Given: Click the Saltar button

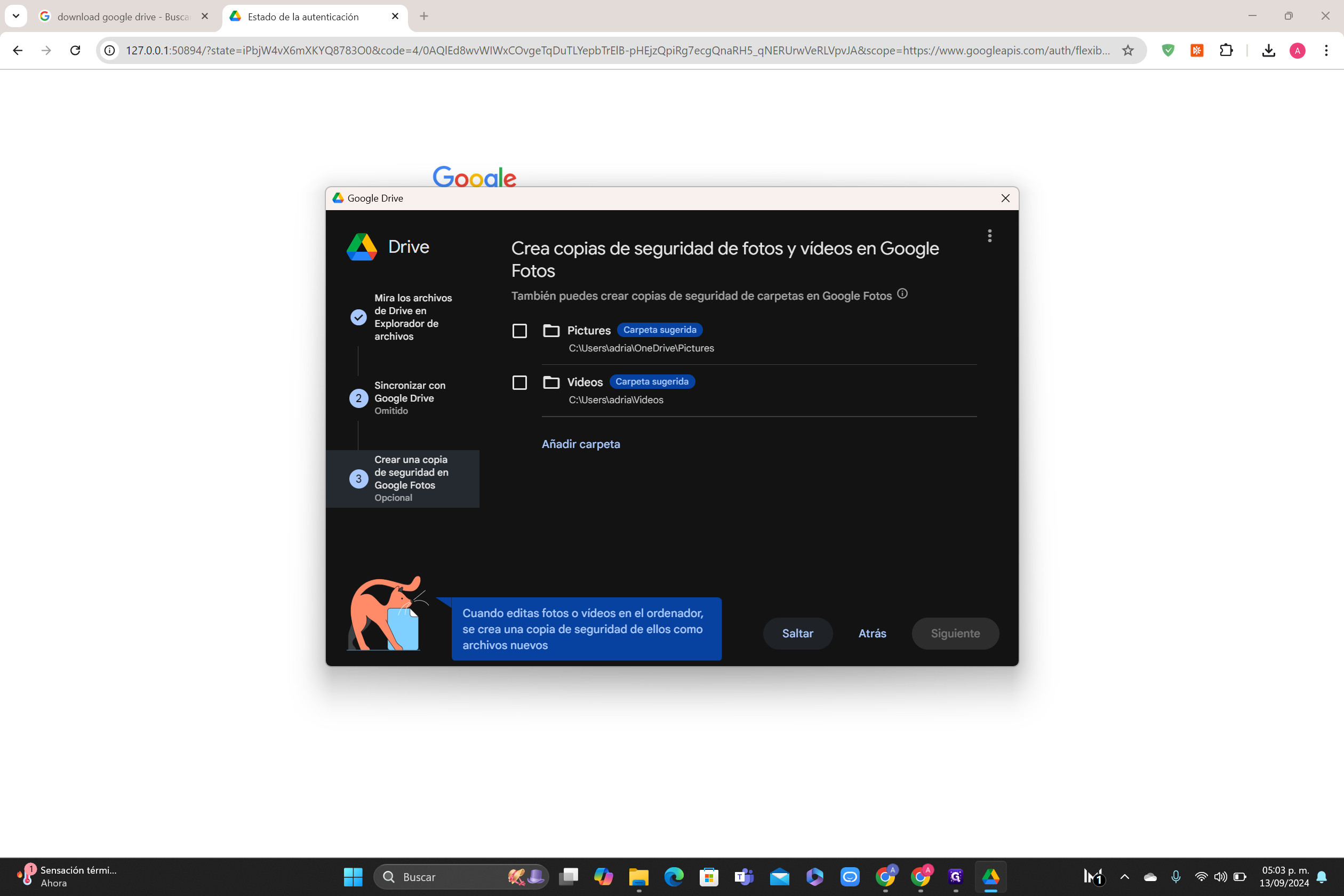Looking at the screenshot, I should pos(798,633).
